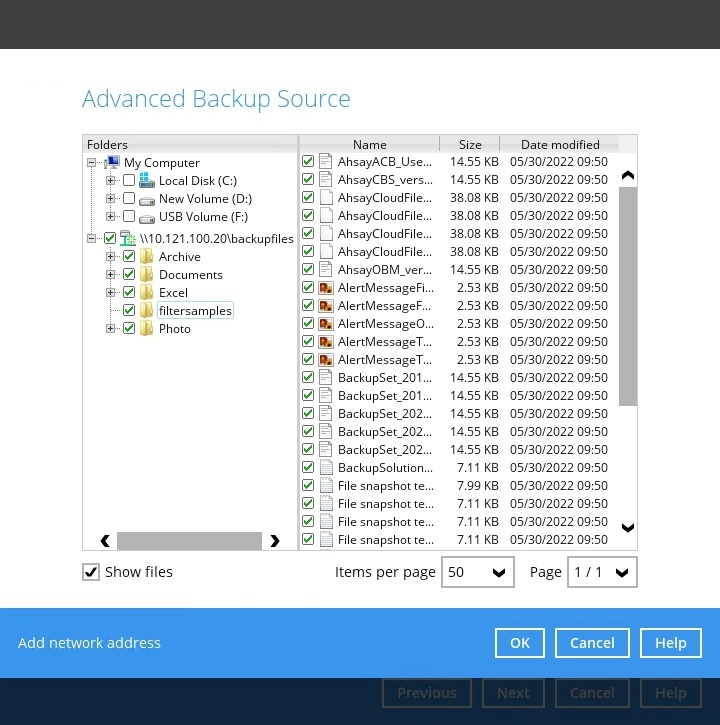Click the Add network address link

click(x=89, y=643)
